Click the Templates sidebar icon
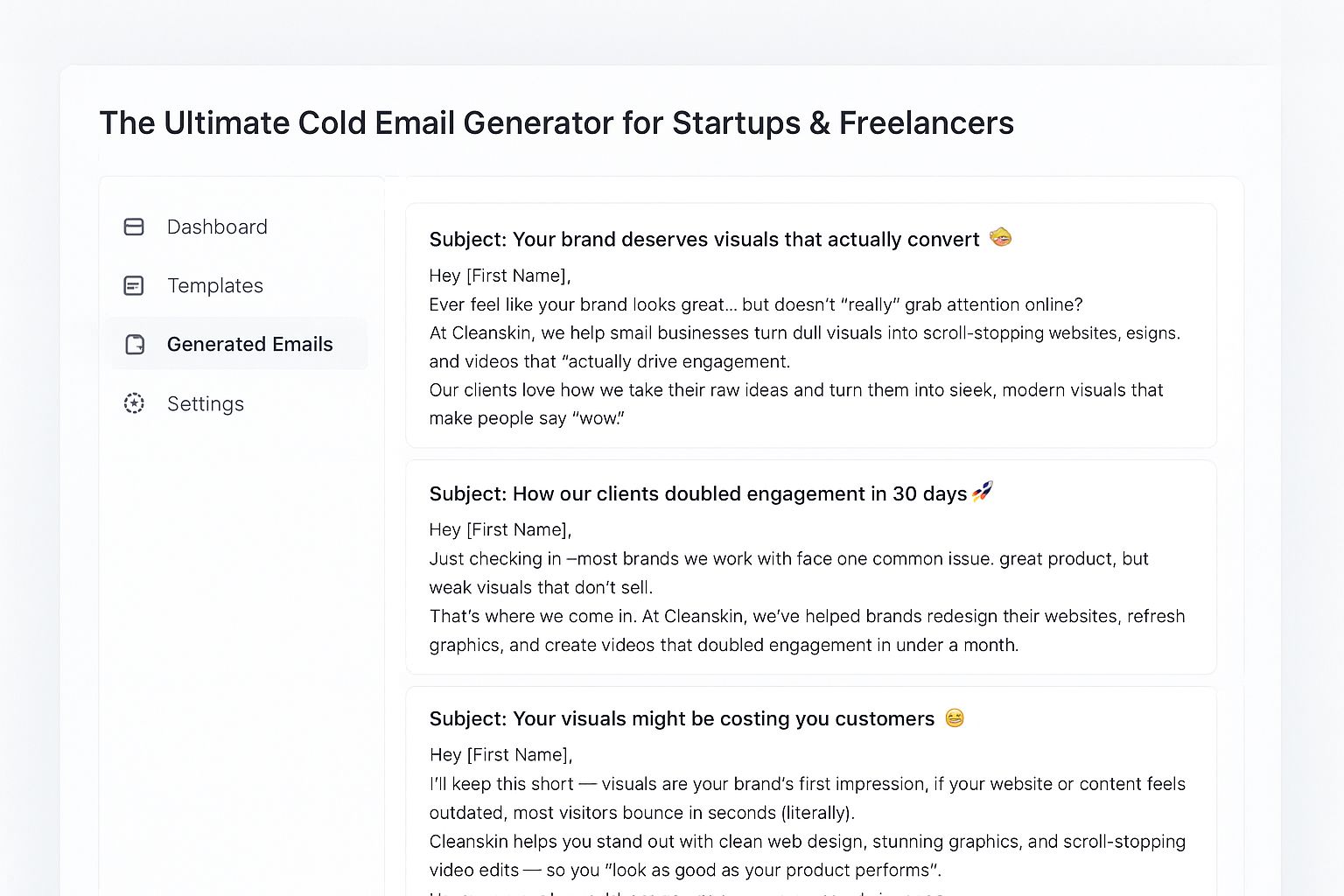This screenshot has width=1344, height=896. tap(134, 286)
